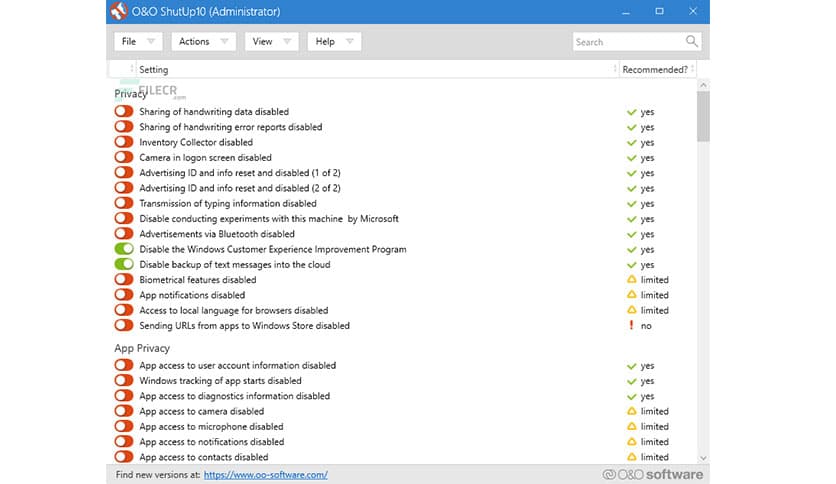Screen dimensions: 836x484
Task: Enable Sharing of handwriting data disabled toggle
Action: (x=124, y=112)
